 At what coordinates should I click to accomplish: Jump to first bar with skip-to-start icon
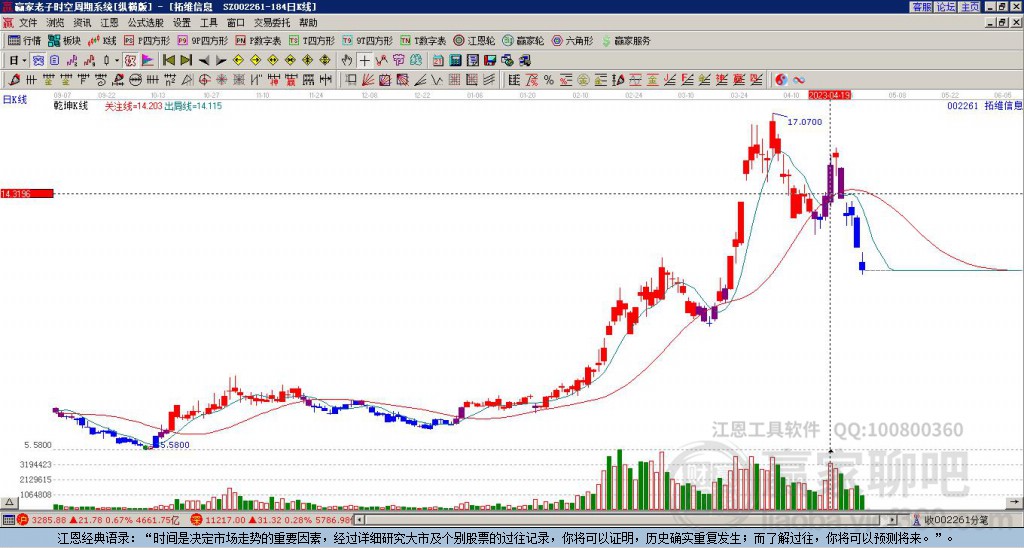point(169,61)
